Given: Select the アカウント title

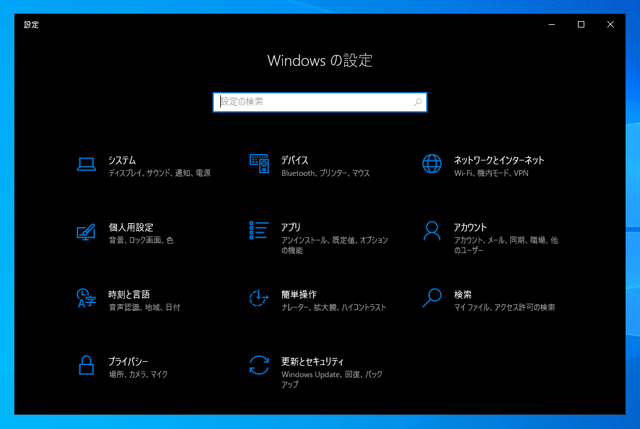Looking at the screenshot, I should click(x=470, y=227).
